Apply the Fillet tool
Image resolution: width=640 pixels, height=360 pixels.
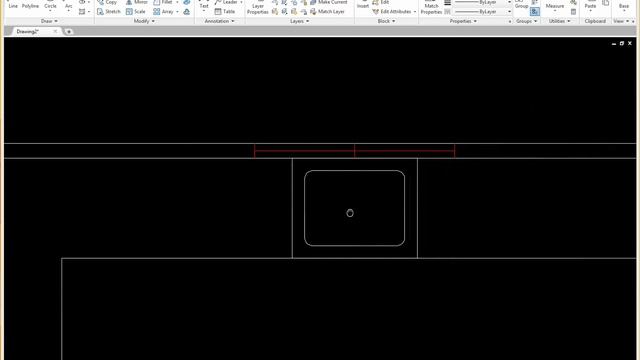tap(163, 2)
